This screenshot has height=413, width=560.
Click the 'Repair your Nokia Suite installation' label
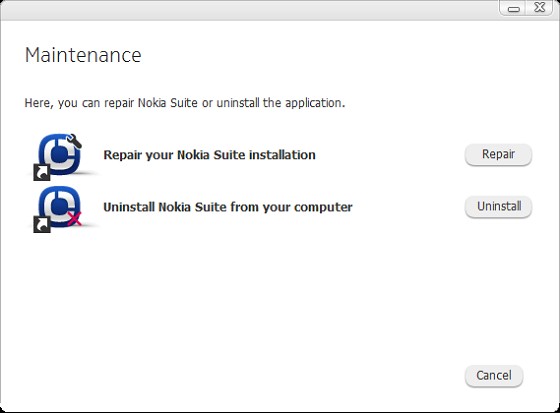point(209,155)
